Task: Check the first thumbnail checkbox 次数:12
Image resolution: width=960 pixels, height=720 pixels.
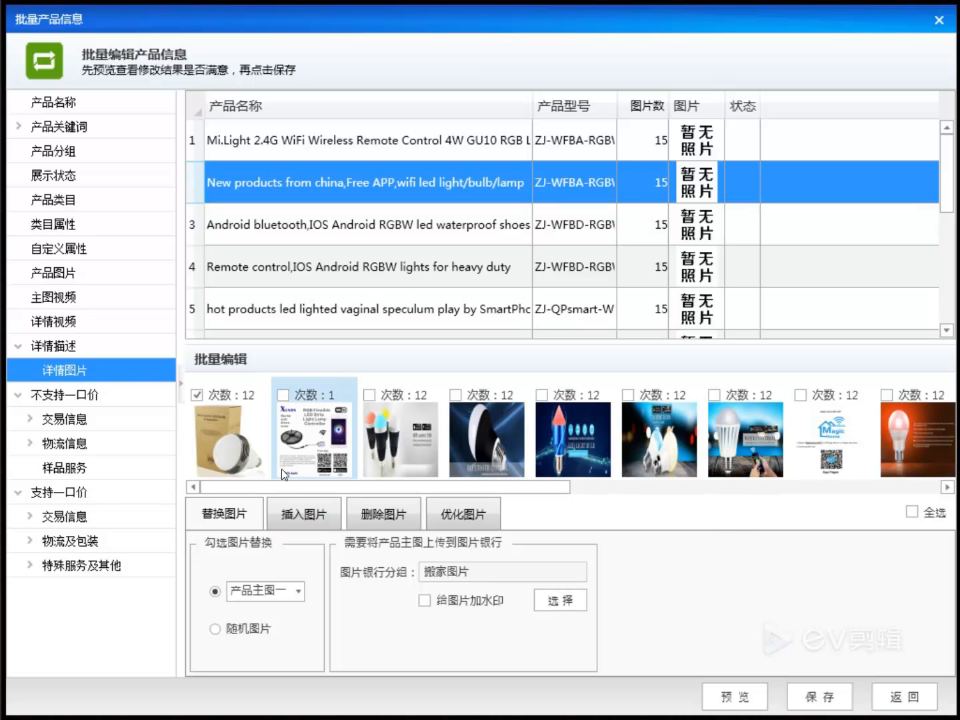Action: pos(197,395)
